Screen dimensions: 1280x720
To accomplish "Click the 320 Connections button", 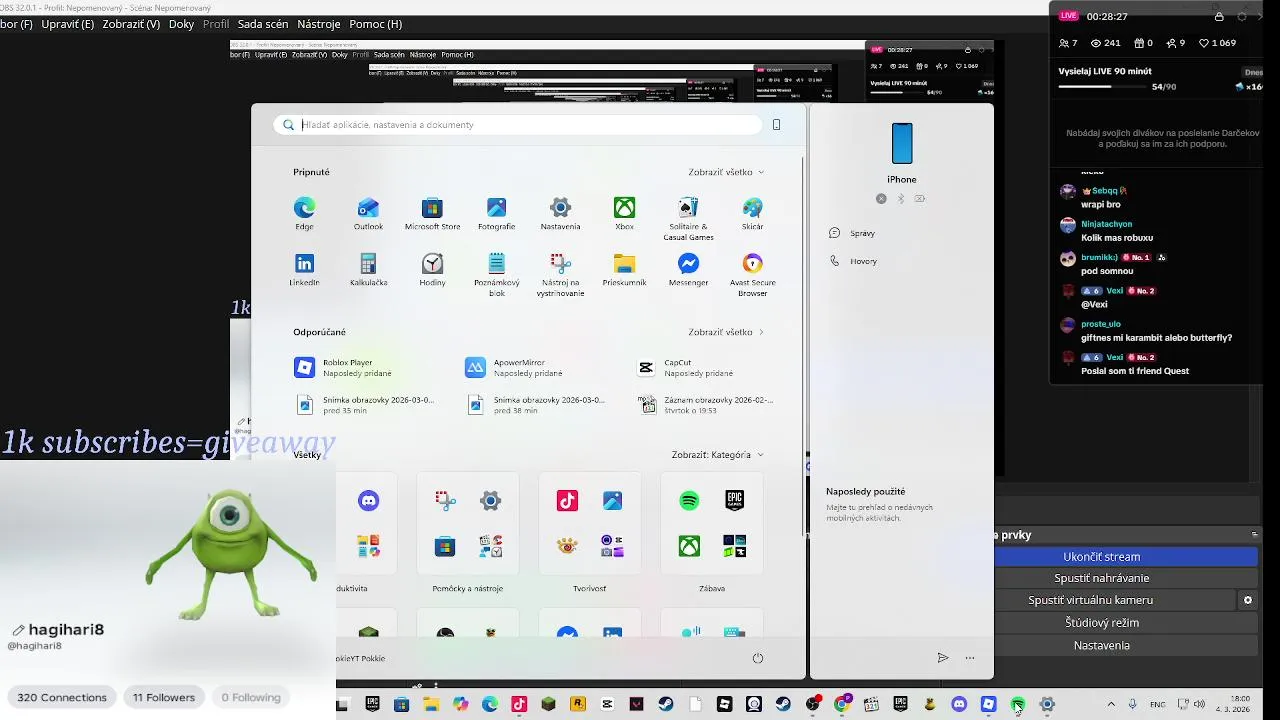I will click(62, 697).
